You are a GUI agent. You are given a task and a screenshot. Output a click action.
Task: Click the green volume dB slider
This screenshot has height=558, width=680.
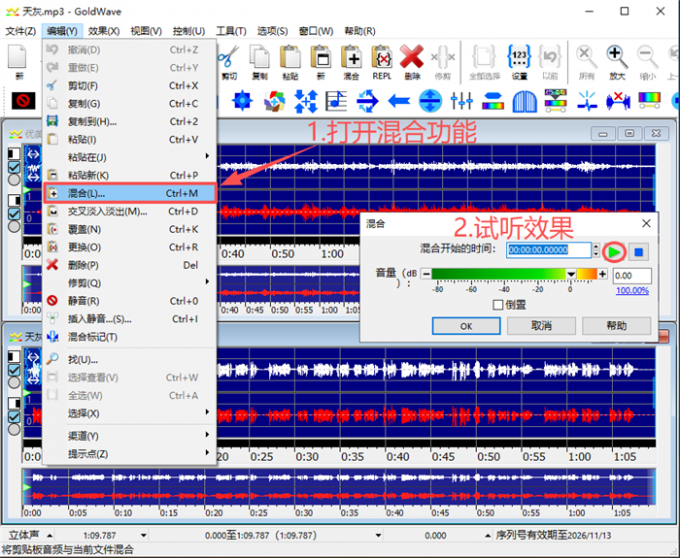pos(514,274)
